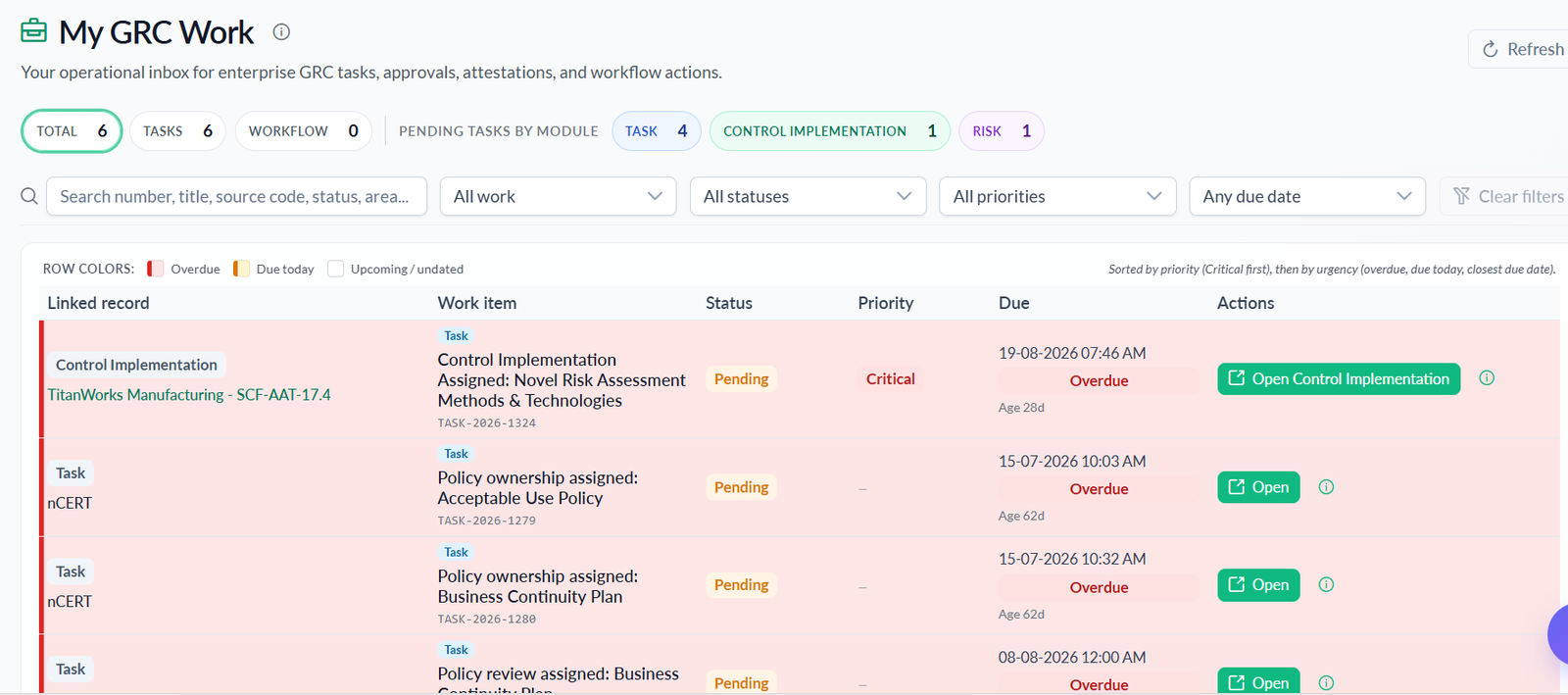Click info icon next to Open Control Implementation

click(x=1487, y=378)
